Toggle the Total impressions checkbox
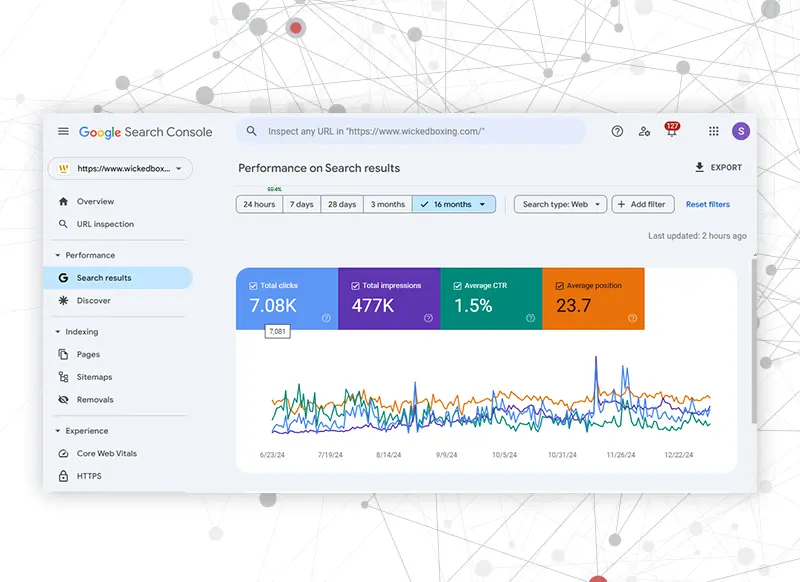The image size is (800, 582). 355,286
